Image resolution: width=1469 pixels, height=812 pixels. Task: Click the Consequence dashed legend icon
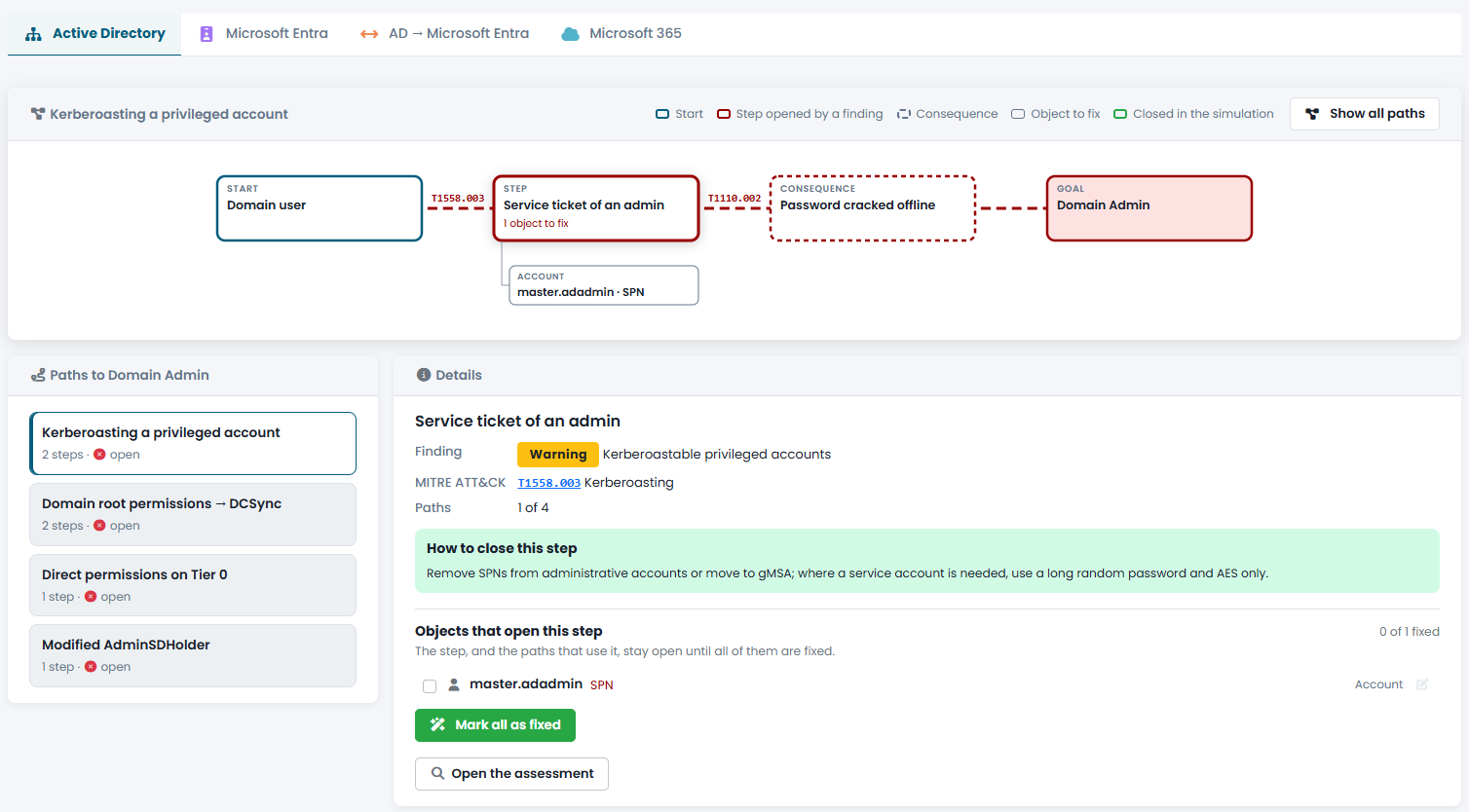(x=904, y=114)
